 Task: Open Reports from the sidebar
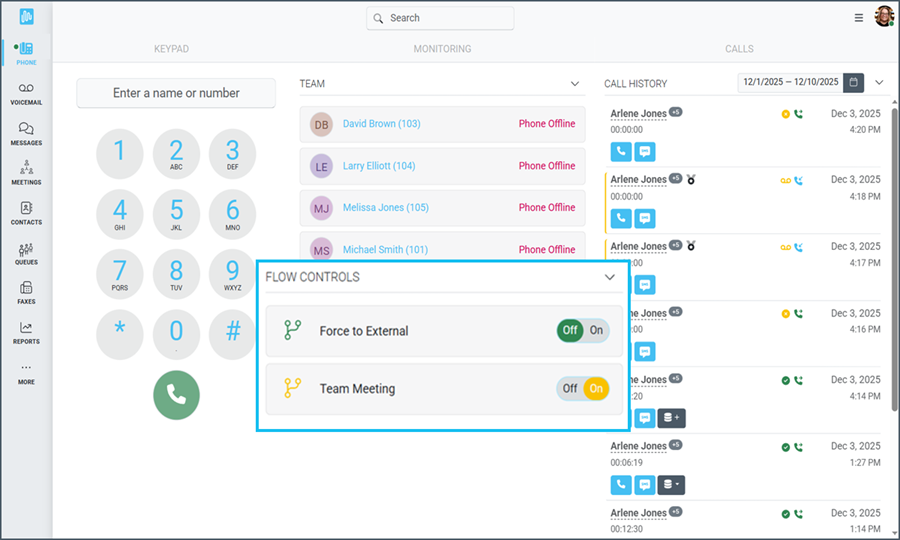click(26, 332)
